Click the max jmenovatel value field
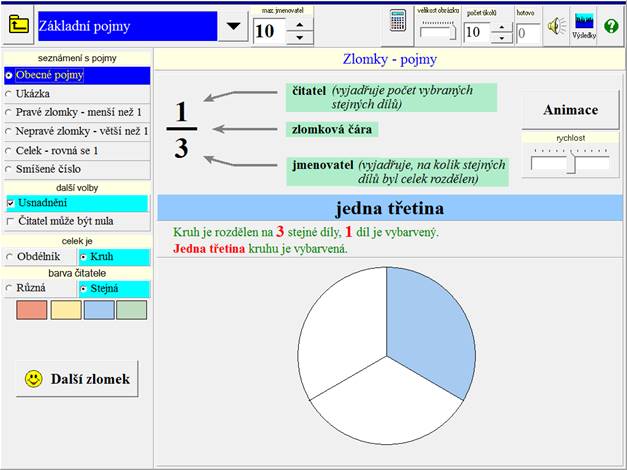 270,31
